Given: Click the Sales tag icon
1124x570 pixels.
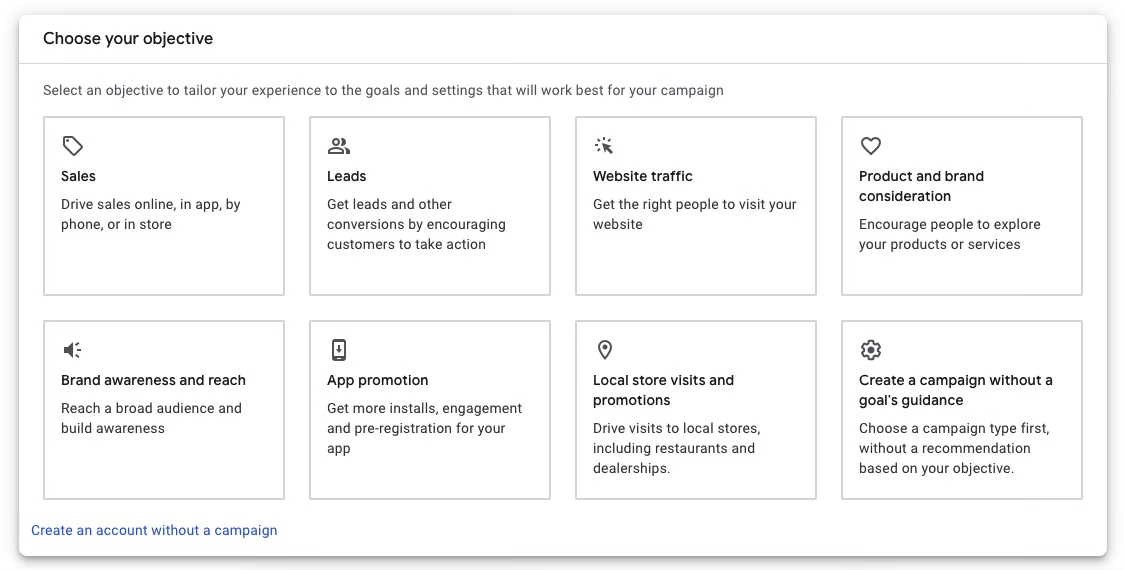Looking at the screenshot, I should 72,146.
